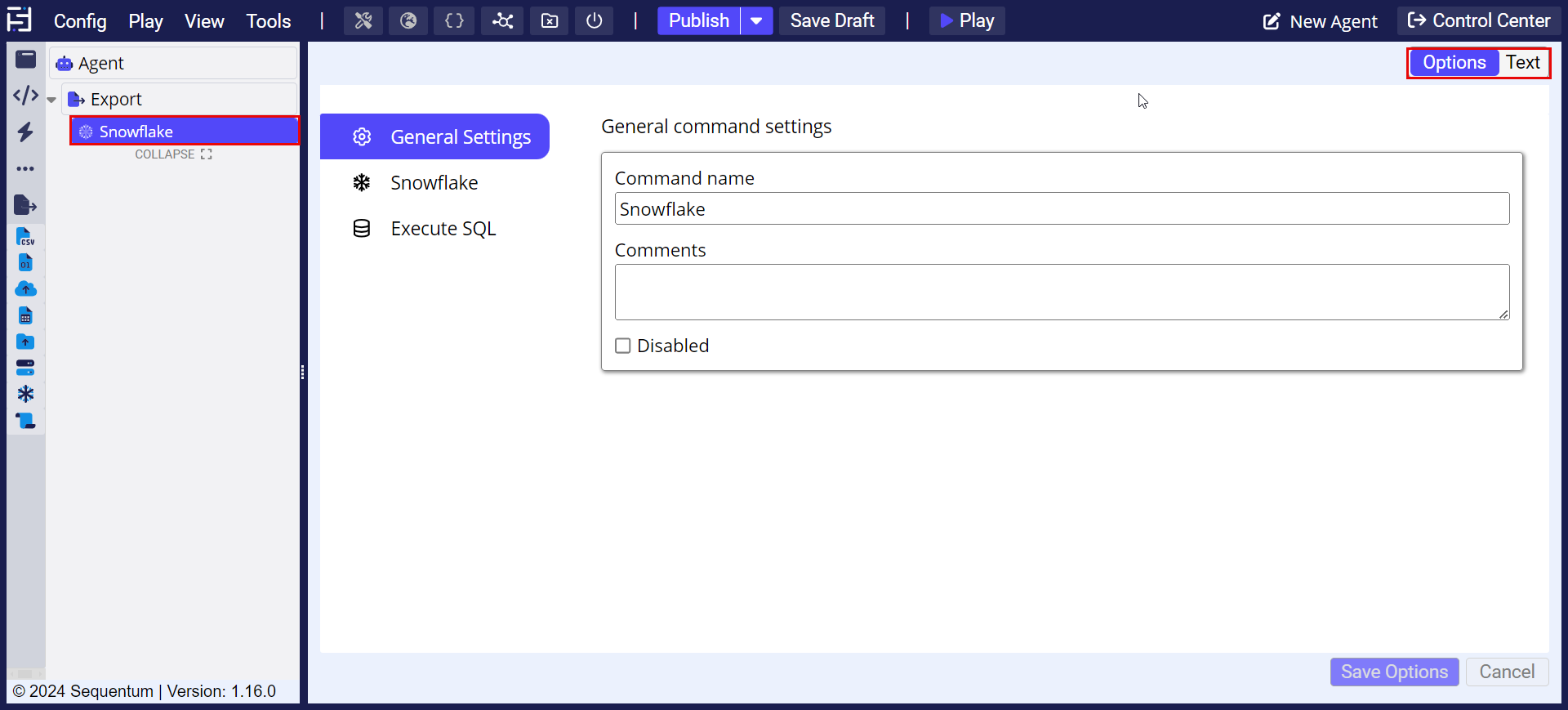
Task: Click Save Draft
Action: 832,20
